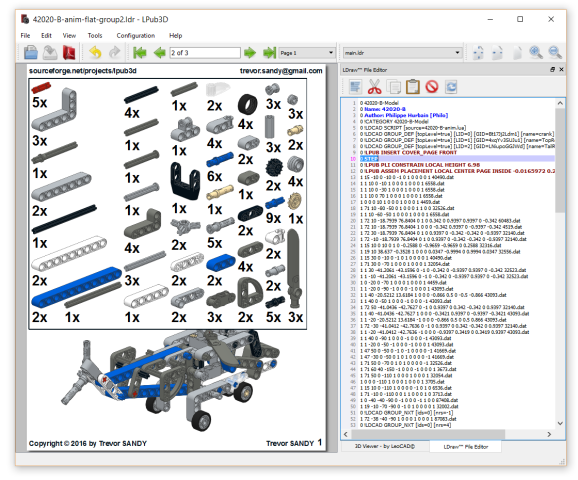
Task: Open the Tools menu
Action: click(95, 35)
